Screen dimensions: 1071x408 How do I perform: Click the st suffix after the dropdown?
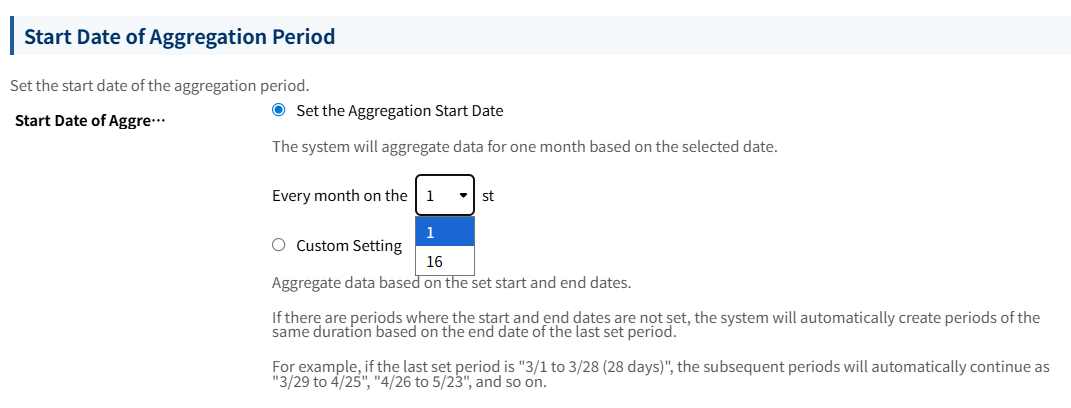click(488, 196)
